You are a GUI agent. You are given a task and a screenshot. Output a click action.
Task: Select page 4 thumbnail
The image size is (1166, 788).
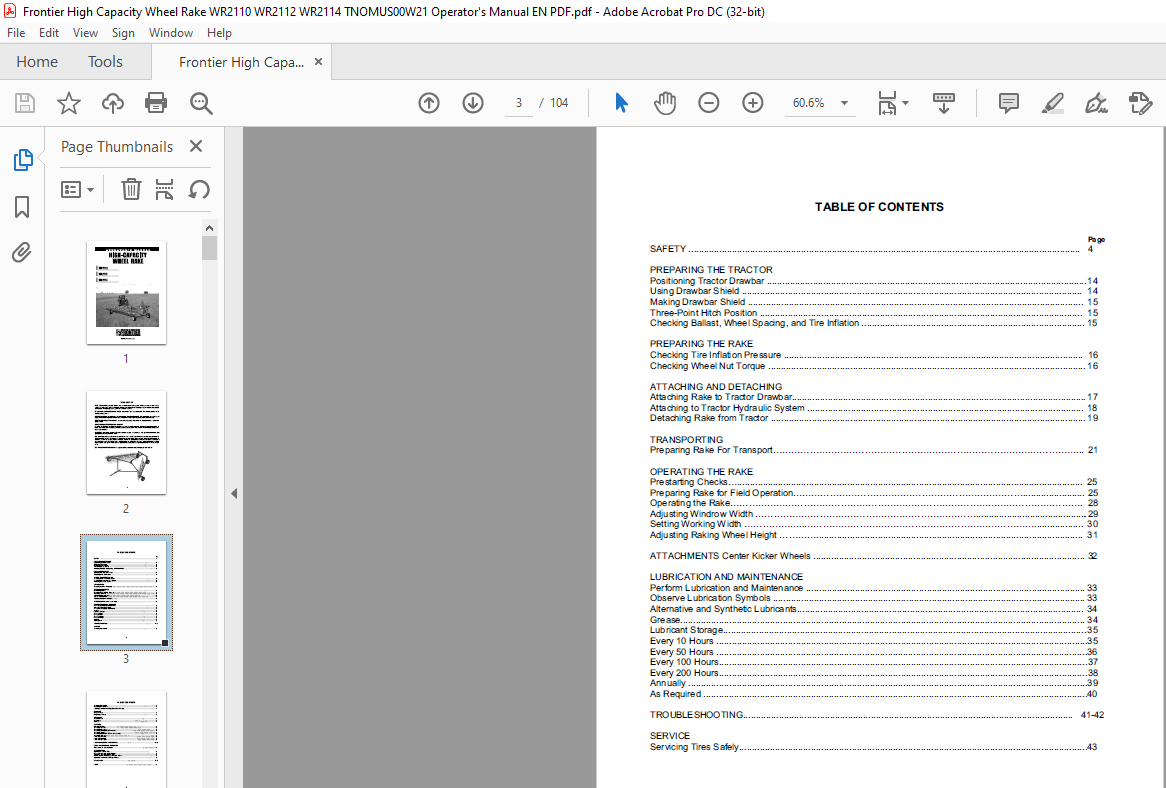[126, 739]
